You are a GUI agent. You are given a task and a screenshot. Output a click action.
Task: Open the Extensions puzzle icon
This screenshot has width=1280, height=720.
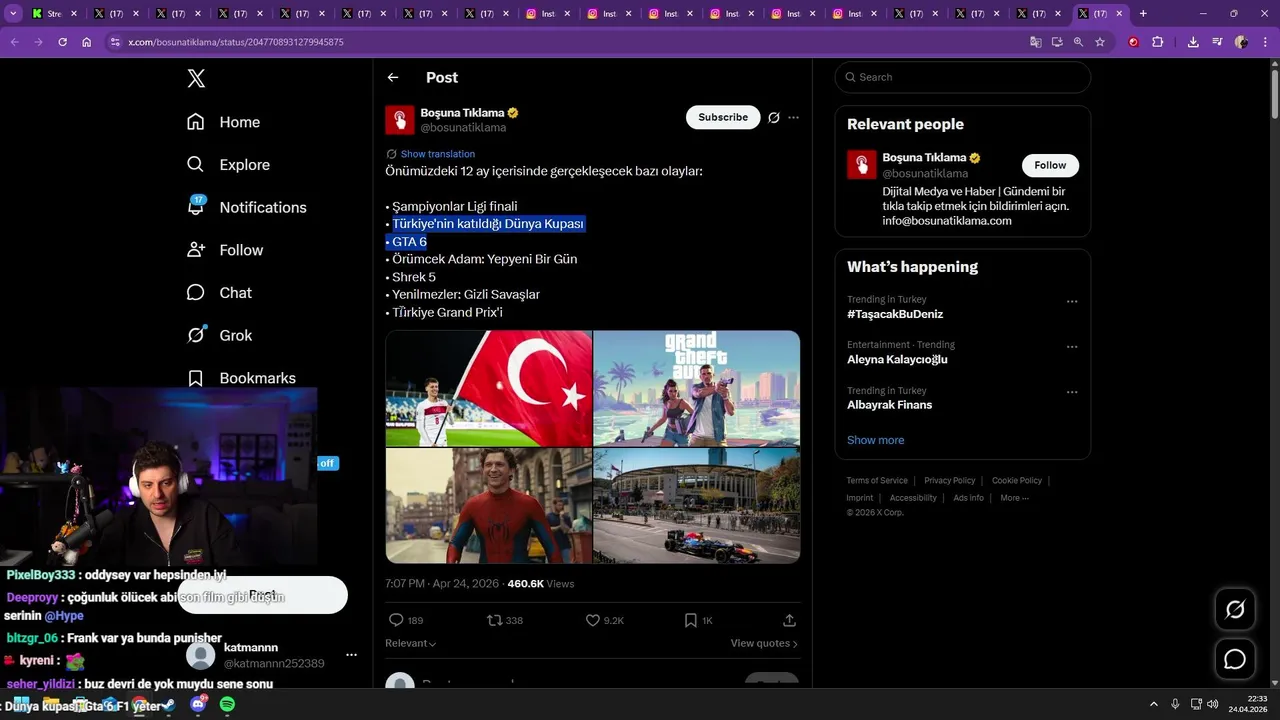pyautogui.click(x=1158, y=42)
